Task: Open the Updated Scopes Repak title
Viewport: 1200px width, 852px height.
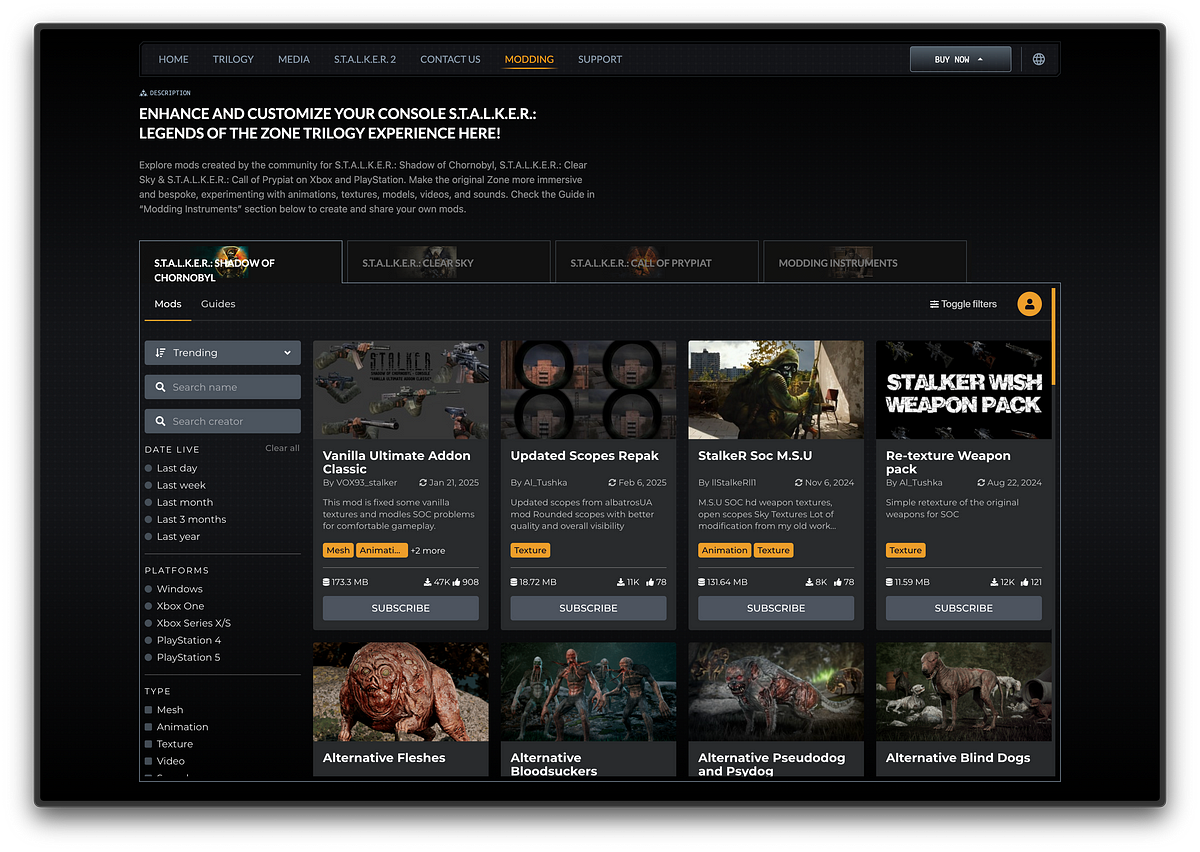Action: (585, 456)
